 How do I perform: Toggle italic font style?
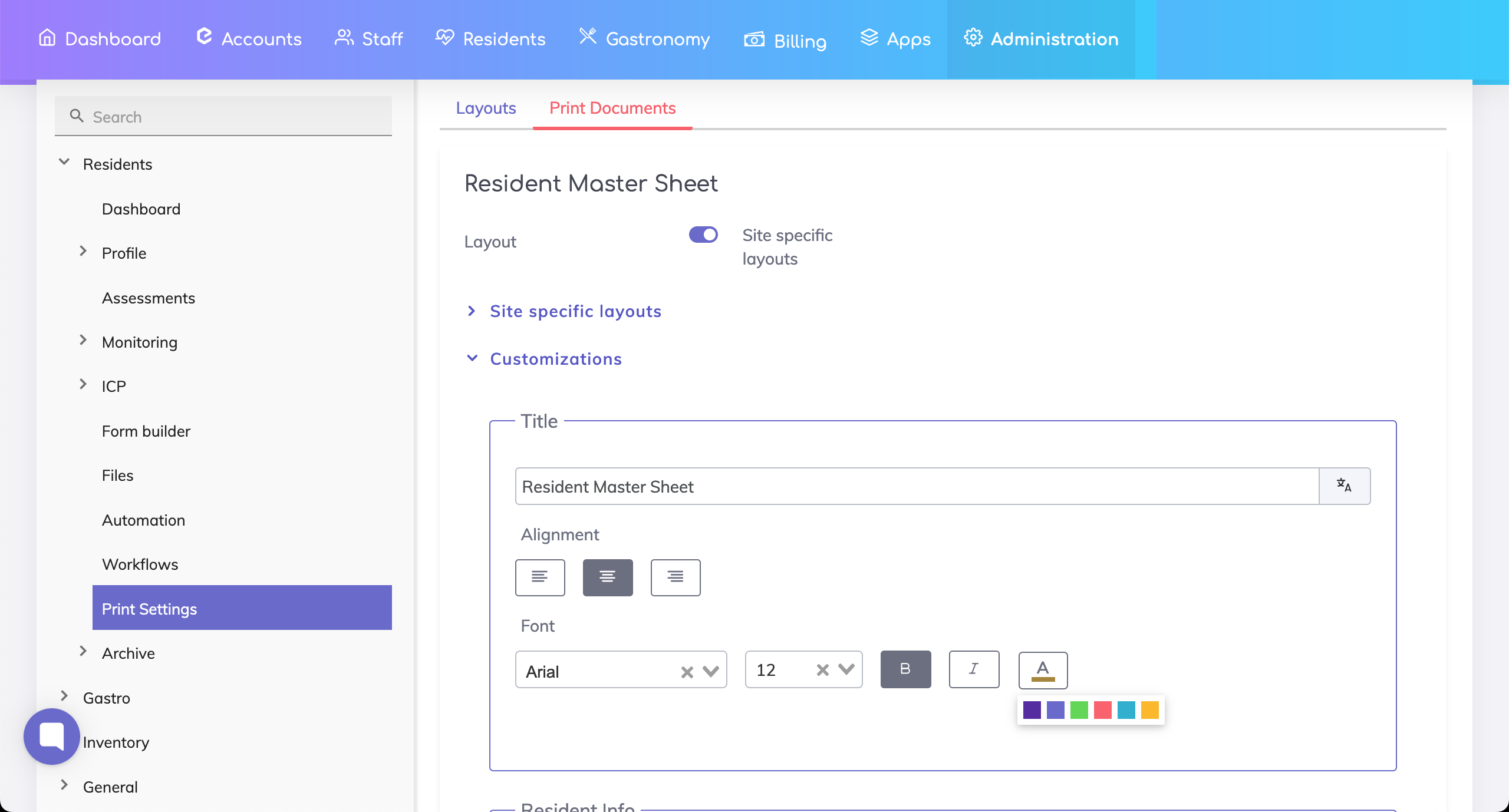974,669
